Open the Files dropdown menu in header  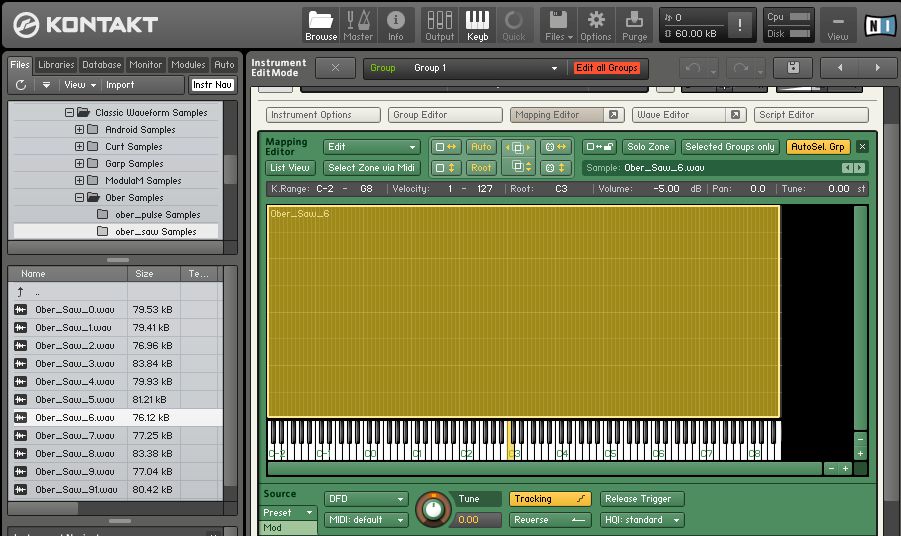click(x=559, y=25)
